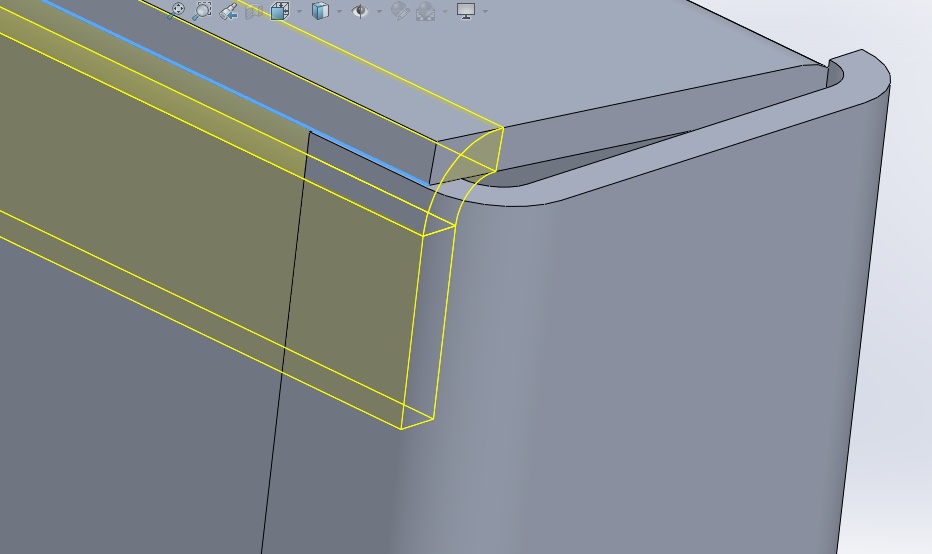The width and height of the screenshot is (932, 554).
Task: Expand the View Orientation dropdown arrow
Action: click(299, 11)
